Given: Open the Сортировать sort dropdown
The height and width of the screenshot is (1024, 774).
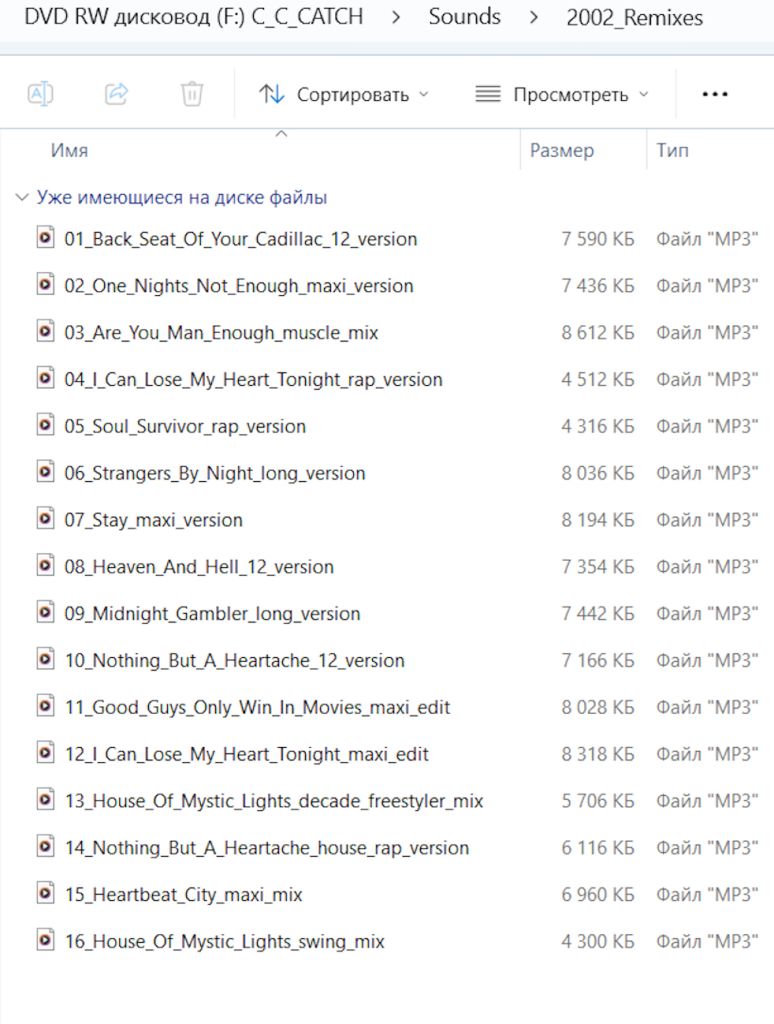Looking at the screenshot, I should tap(344, 95).
